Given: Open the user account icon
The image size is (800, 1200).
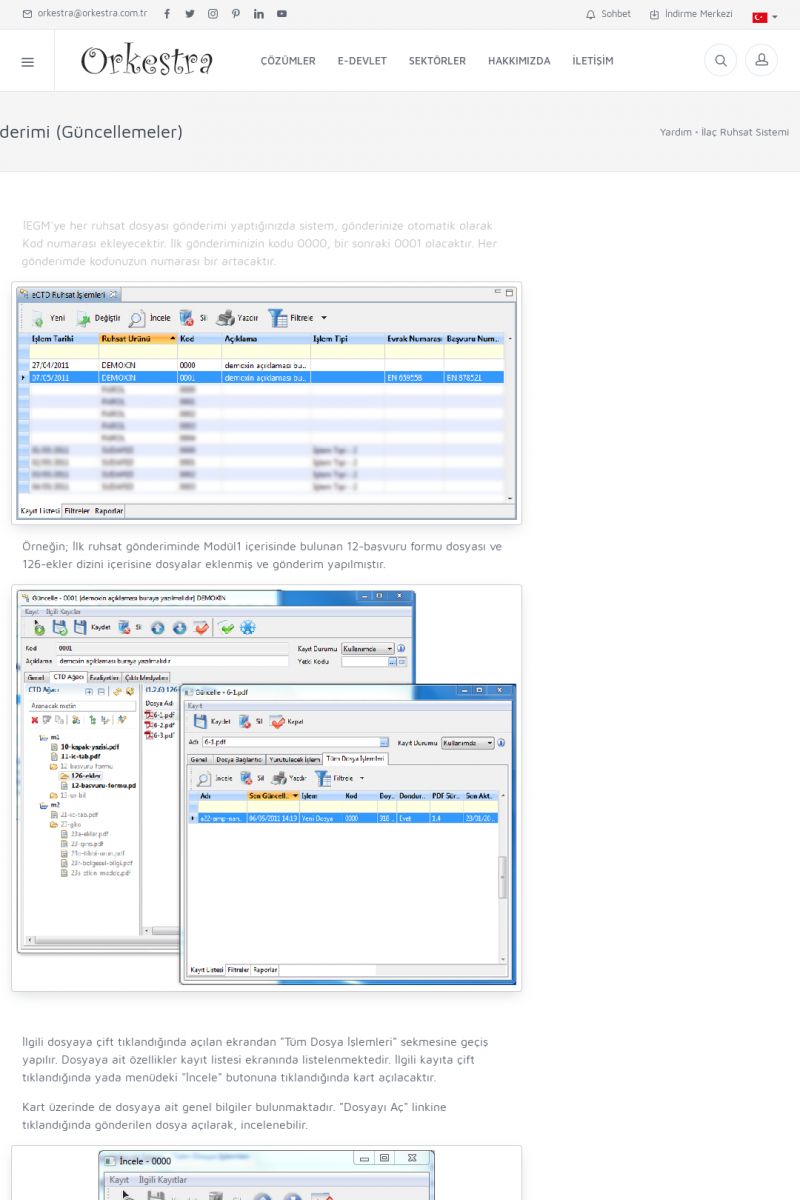Looking at the screenshot, I should pyautogui.click(x=761, y=61).
